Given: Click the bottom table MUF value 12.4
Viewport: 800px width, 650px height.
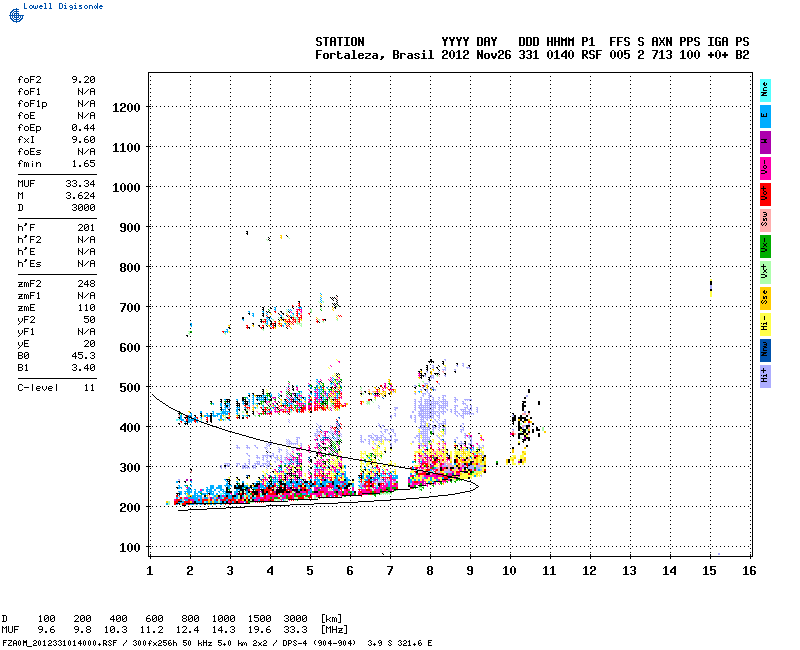Looking at the screenshot, I should pos(187,630).
